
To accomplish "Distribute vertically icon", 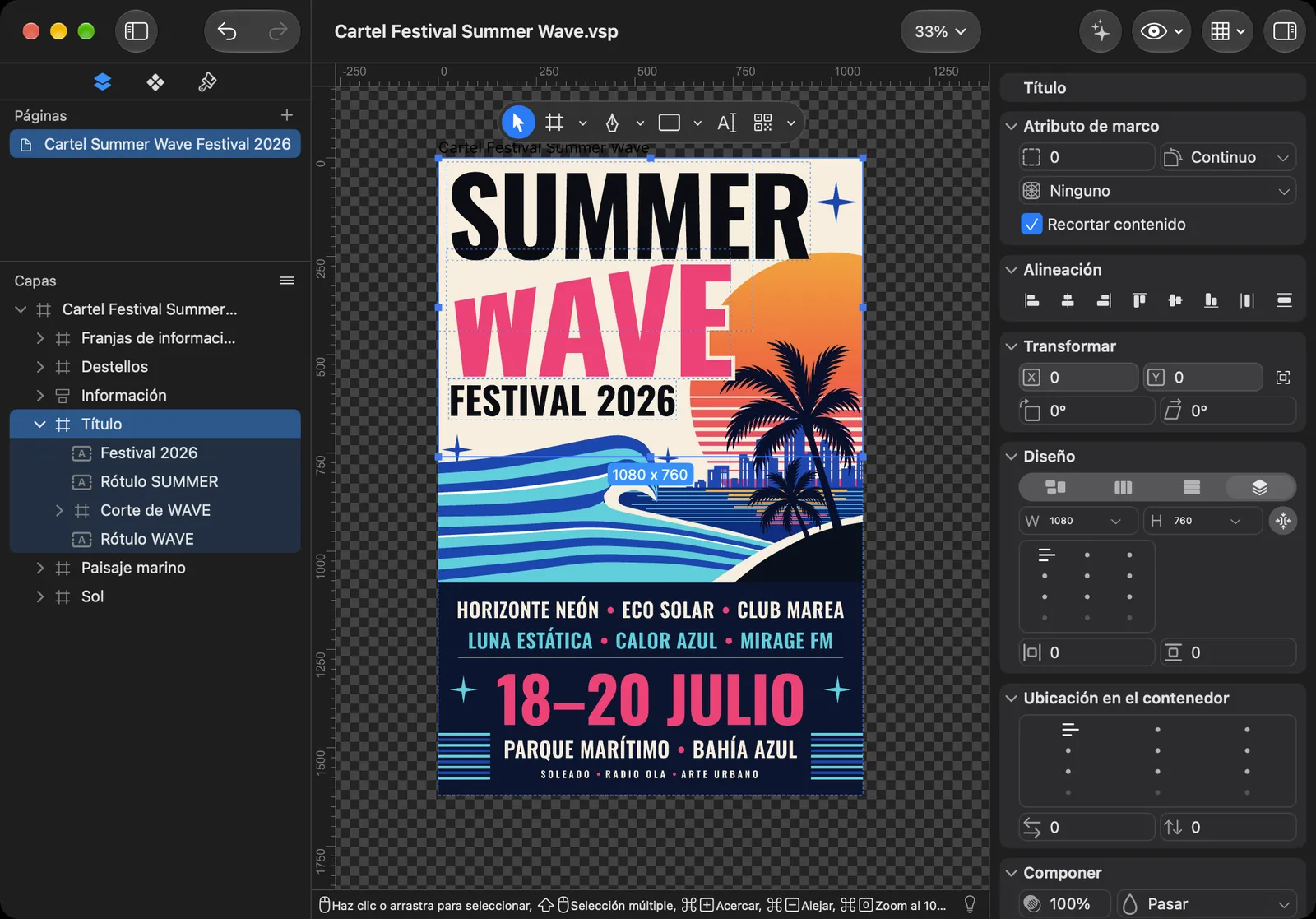I will pyautogui.click(x=1284, y=300).
